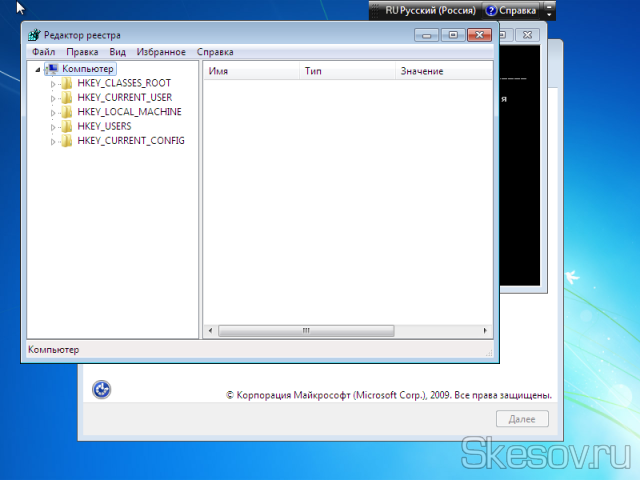Click the HKEY_CLASSES_ROOT folder icon

tap(67, 84)
